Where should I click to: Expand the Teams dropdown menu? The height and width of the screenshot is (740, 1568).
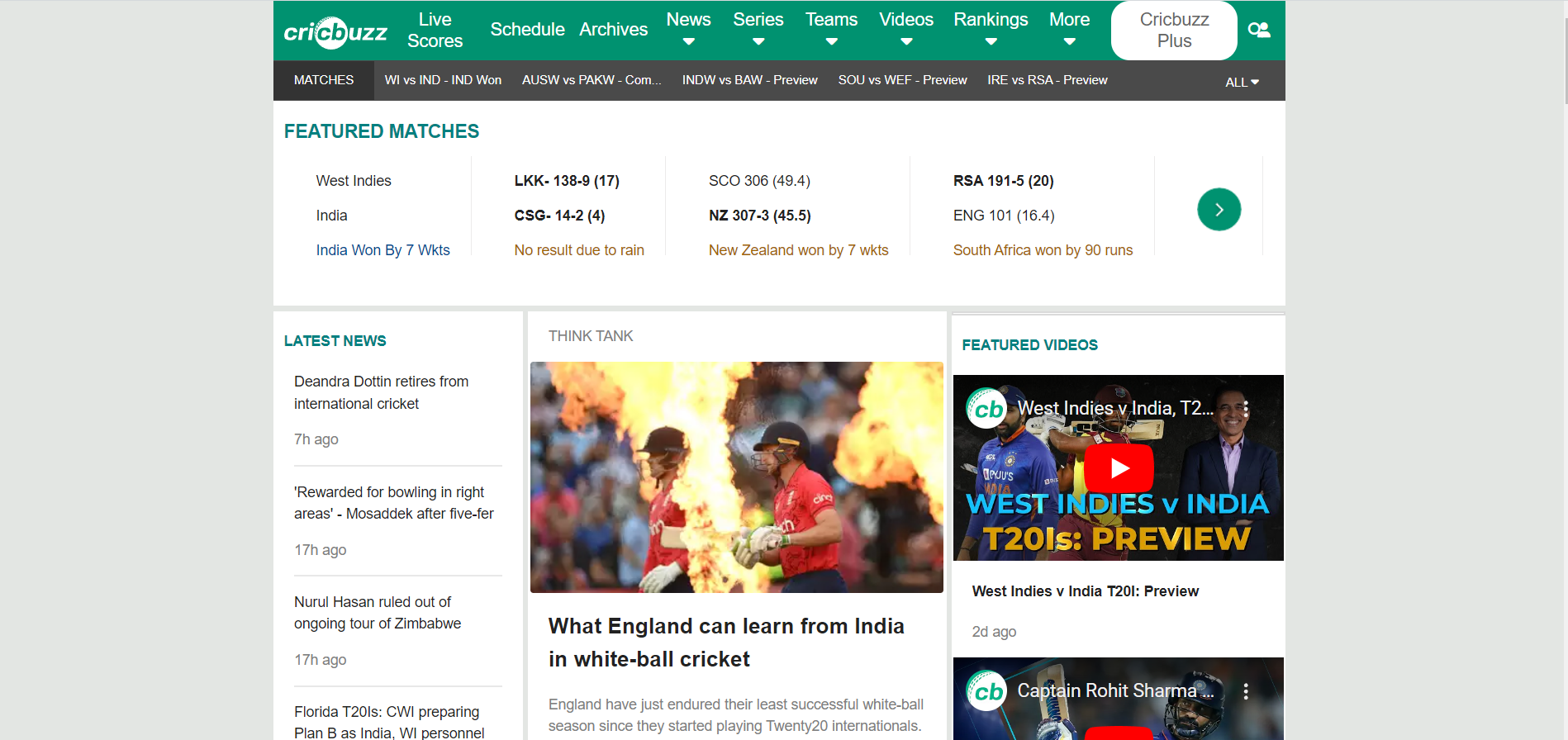coord(831,30)
